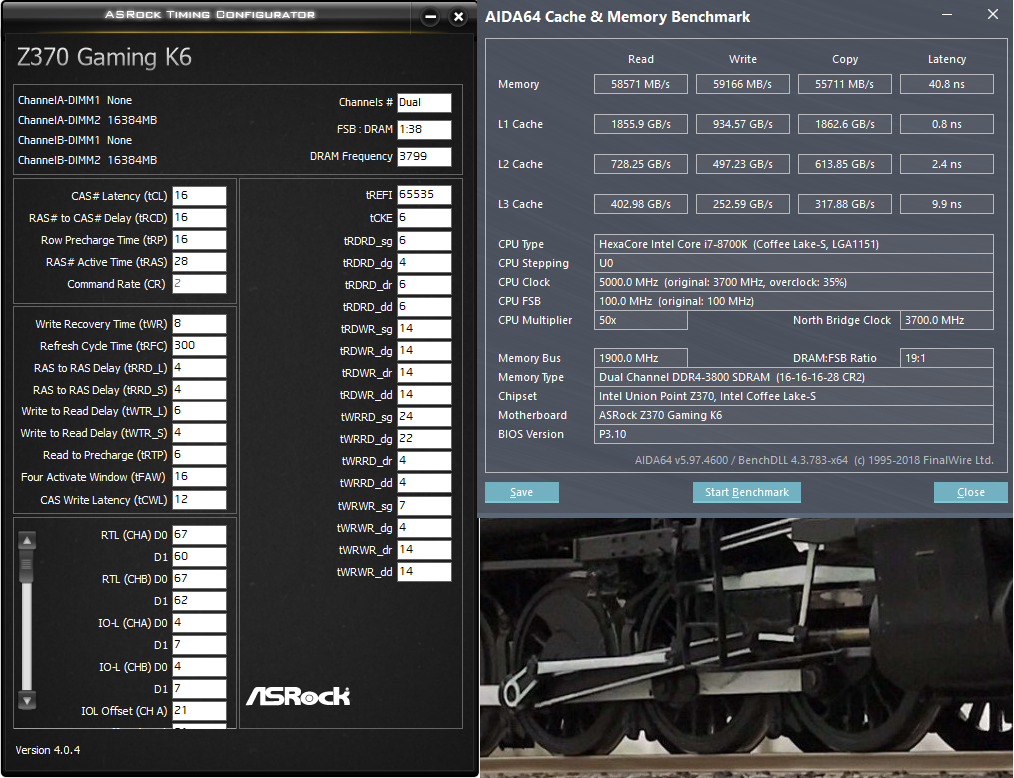Start the benchmark in AIDA64
This screenshot has height=778, width=1014.
[x=746, y=492]
